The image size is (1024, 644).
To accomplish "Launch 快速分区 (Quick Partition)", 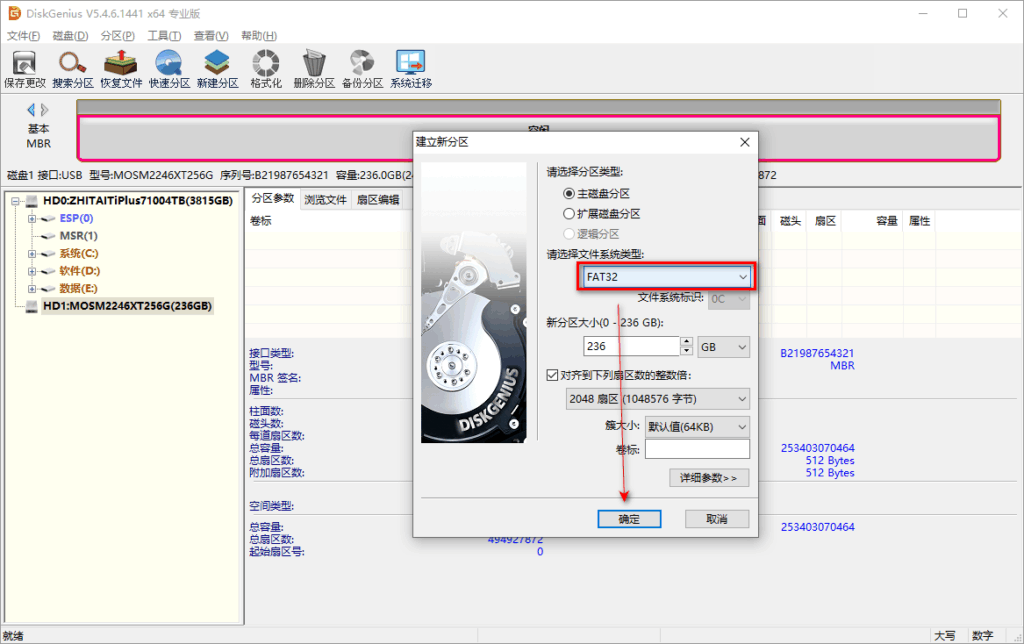I will pos(168,67).
